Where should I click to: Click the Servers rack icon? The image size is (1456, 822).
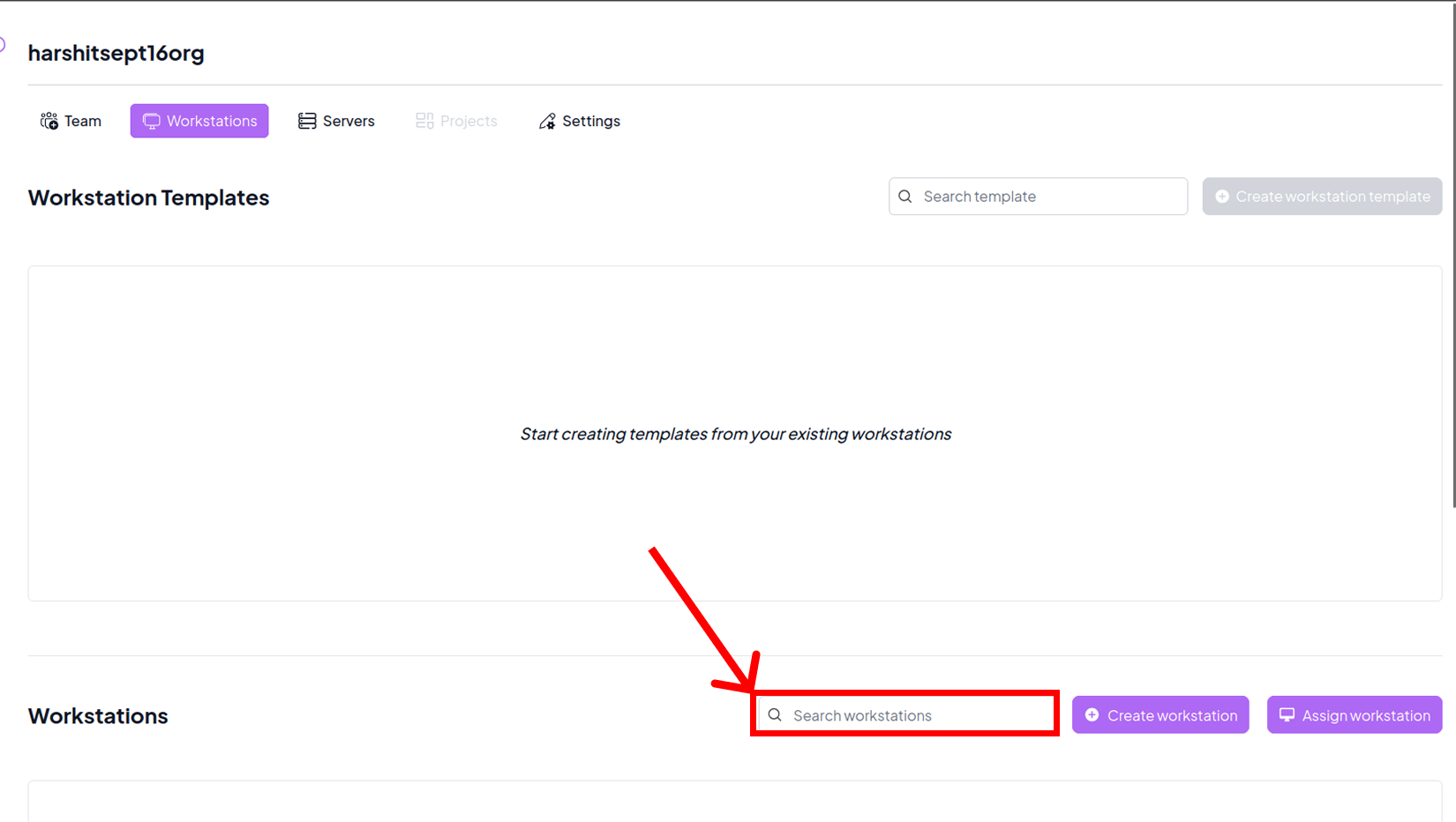(307, 121)
